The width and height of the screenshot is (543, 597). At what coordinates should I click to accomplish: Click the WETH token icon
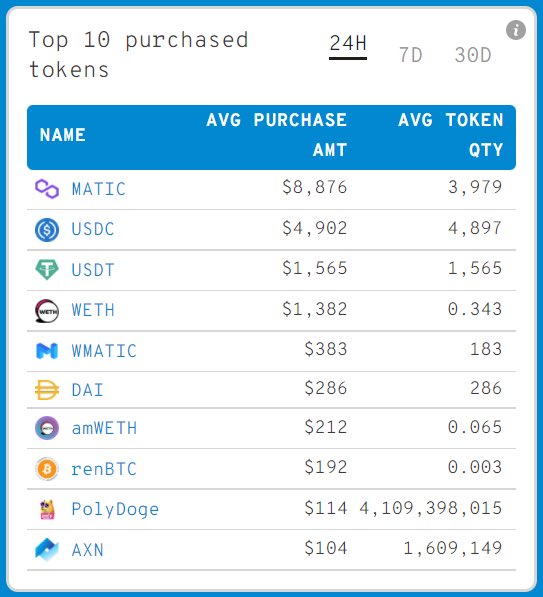[47, 311]
